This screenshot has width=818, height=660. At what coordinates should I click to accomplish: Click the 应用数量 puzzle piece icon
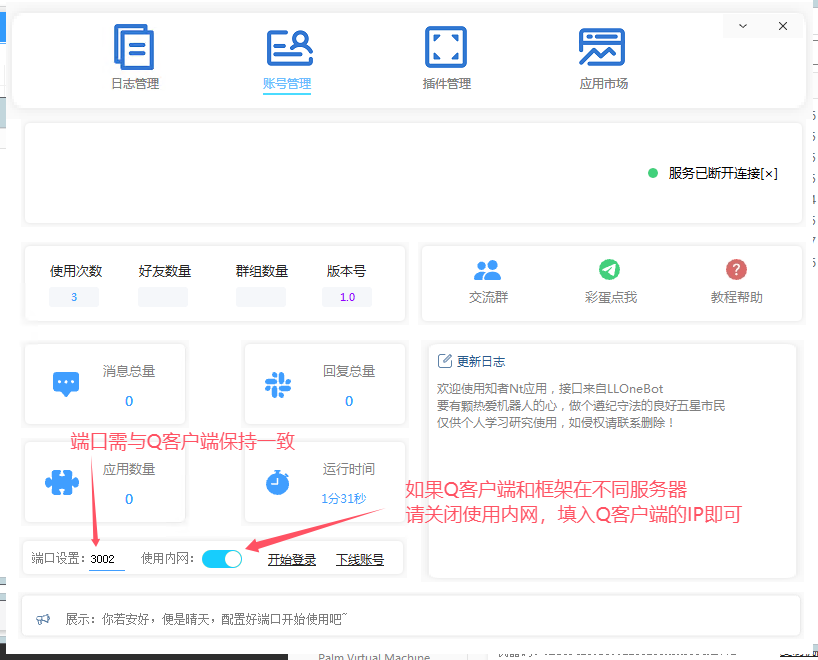[x=62, y=483]
